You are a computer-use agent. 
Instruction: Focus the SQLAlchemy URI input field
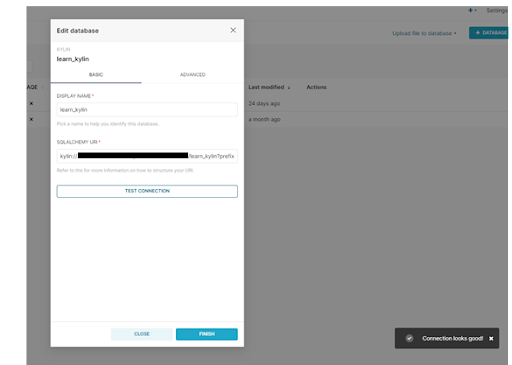coord(147,156)
